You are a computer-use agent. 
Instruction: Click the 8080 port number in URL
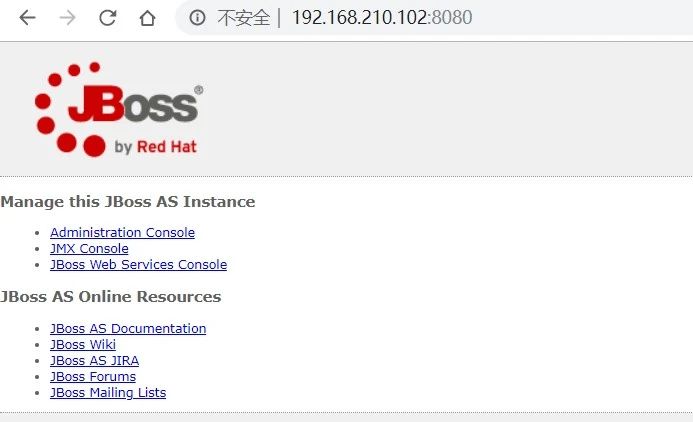452,18
